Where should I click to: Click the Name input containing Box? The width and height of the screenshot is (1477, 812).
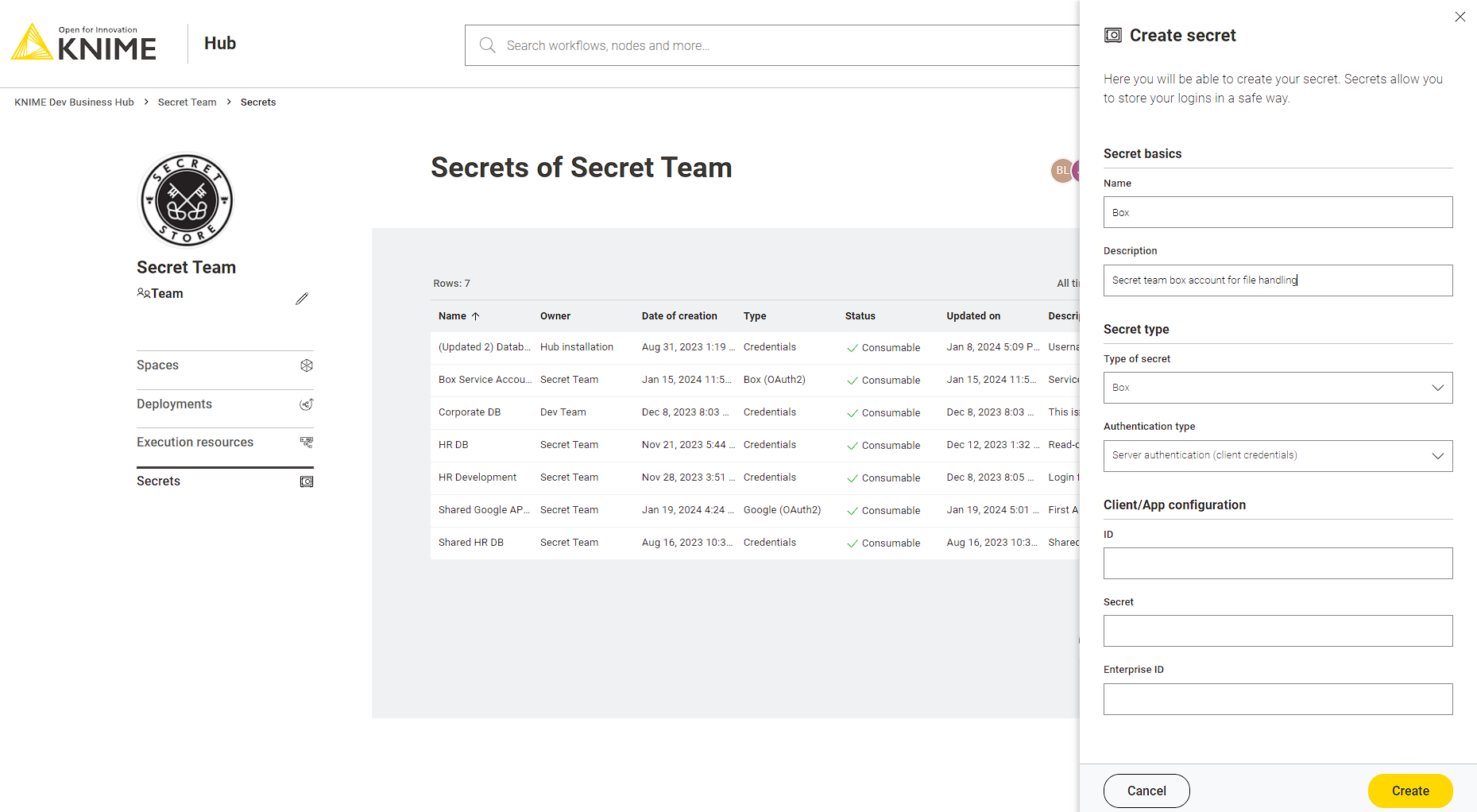(x=1278, y=212)
